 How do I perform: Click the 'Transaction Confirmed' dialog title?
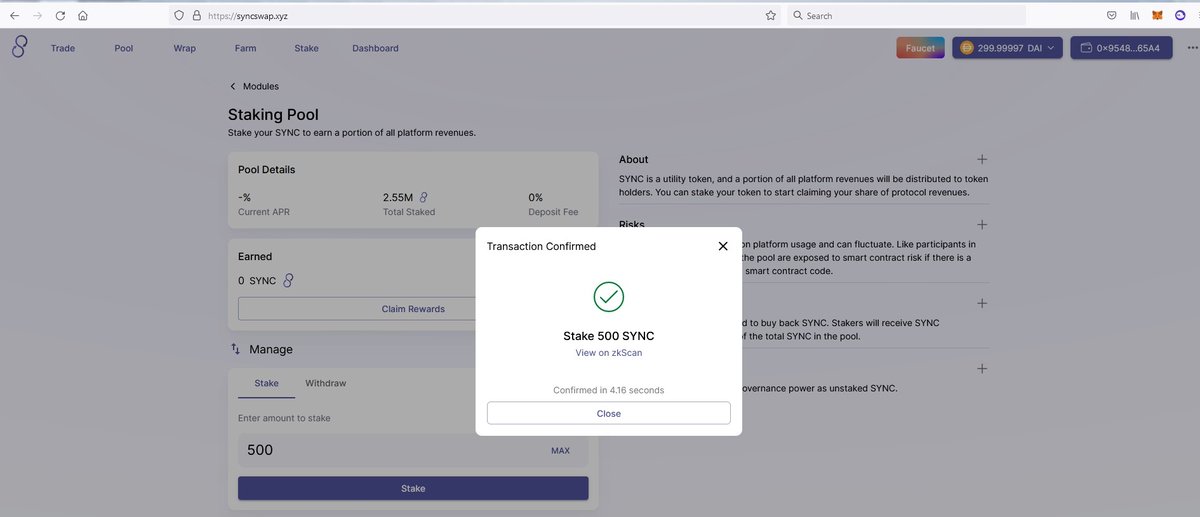541,246
